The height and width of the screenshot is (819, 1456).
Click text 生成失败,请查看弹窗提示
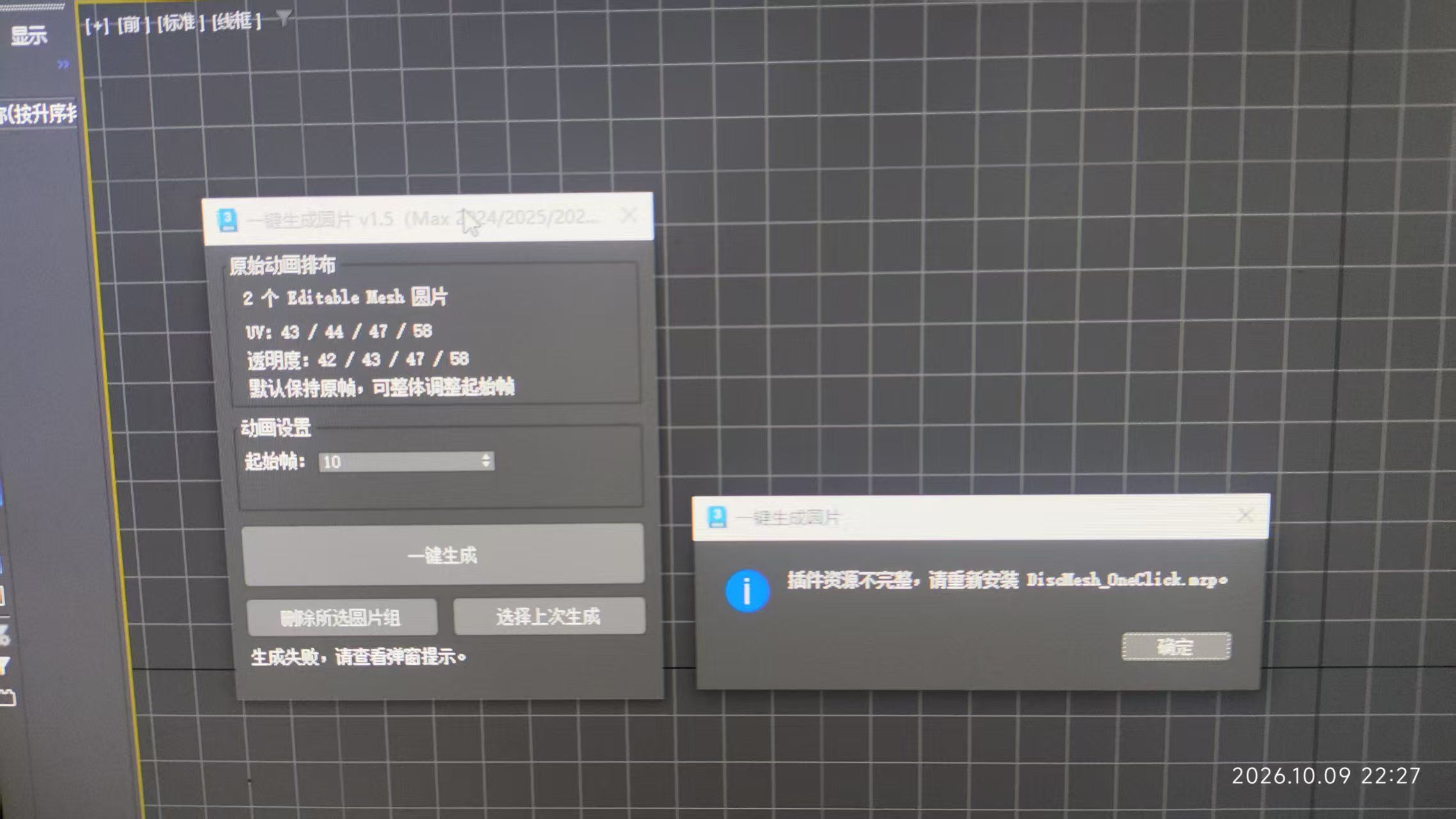click(x=358, y=656)
